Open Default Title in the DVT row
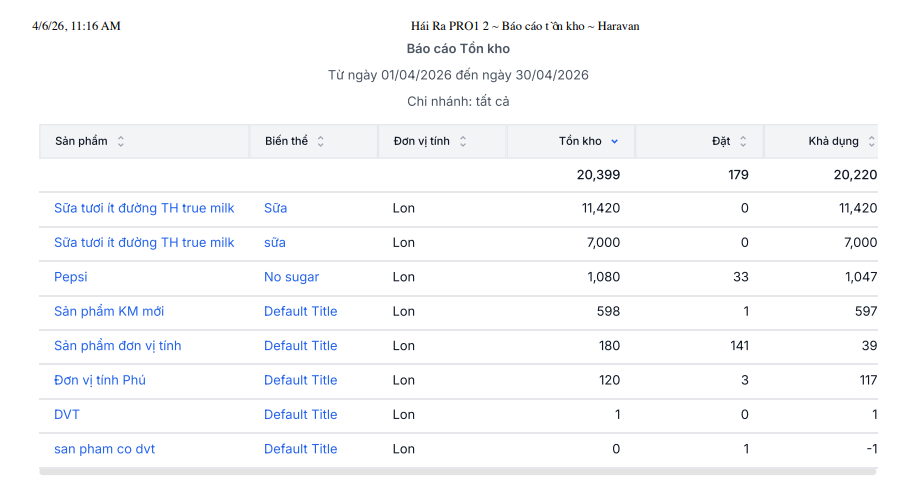Image resolution: width=910 pixels, height=501 pixels. tap(300, 415)
